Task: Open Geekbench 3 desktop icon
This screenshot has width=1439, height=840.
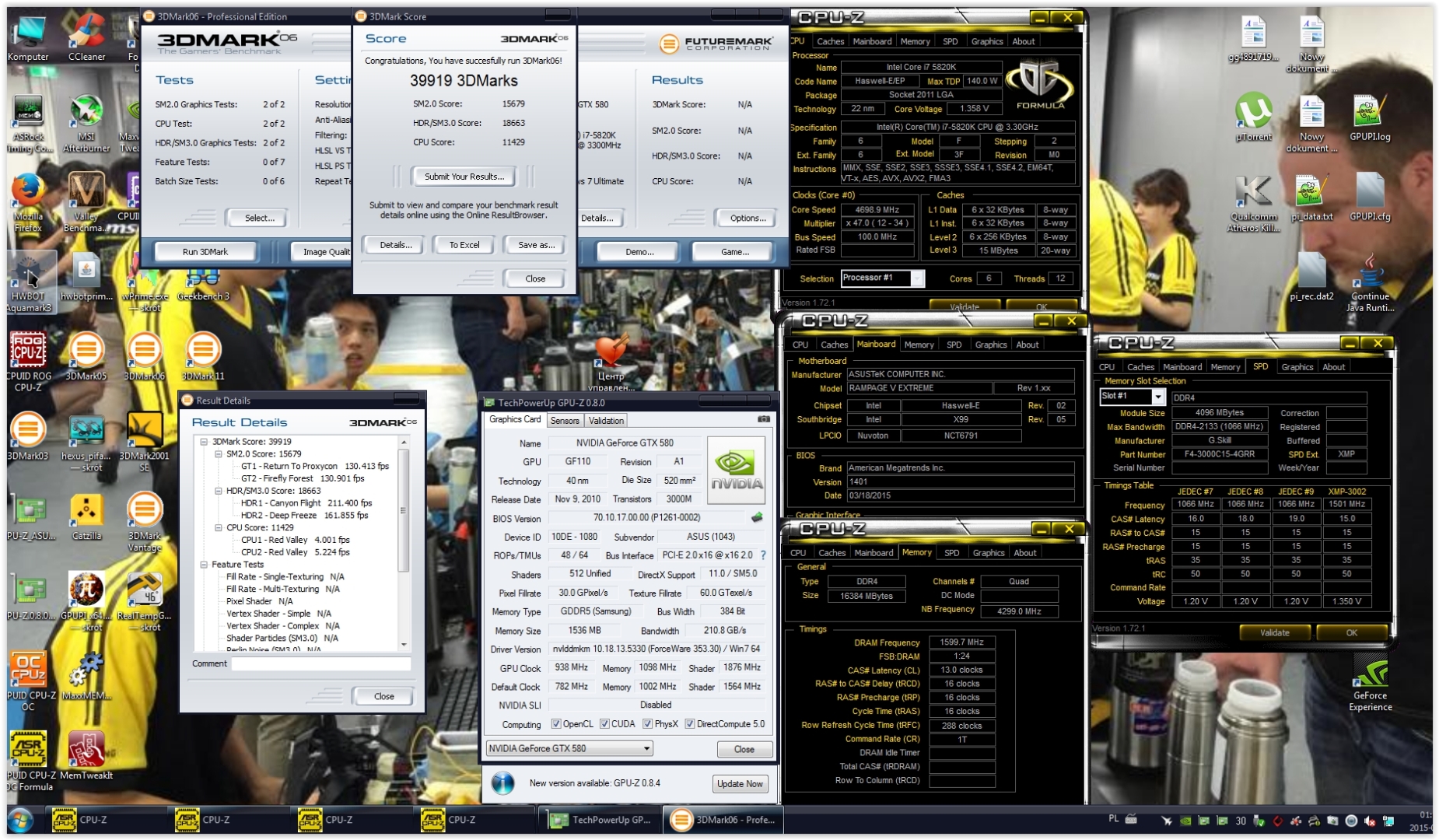Action: [x=203, y=284]
